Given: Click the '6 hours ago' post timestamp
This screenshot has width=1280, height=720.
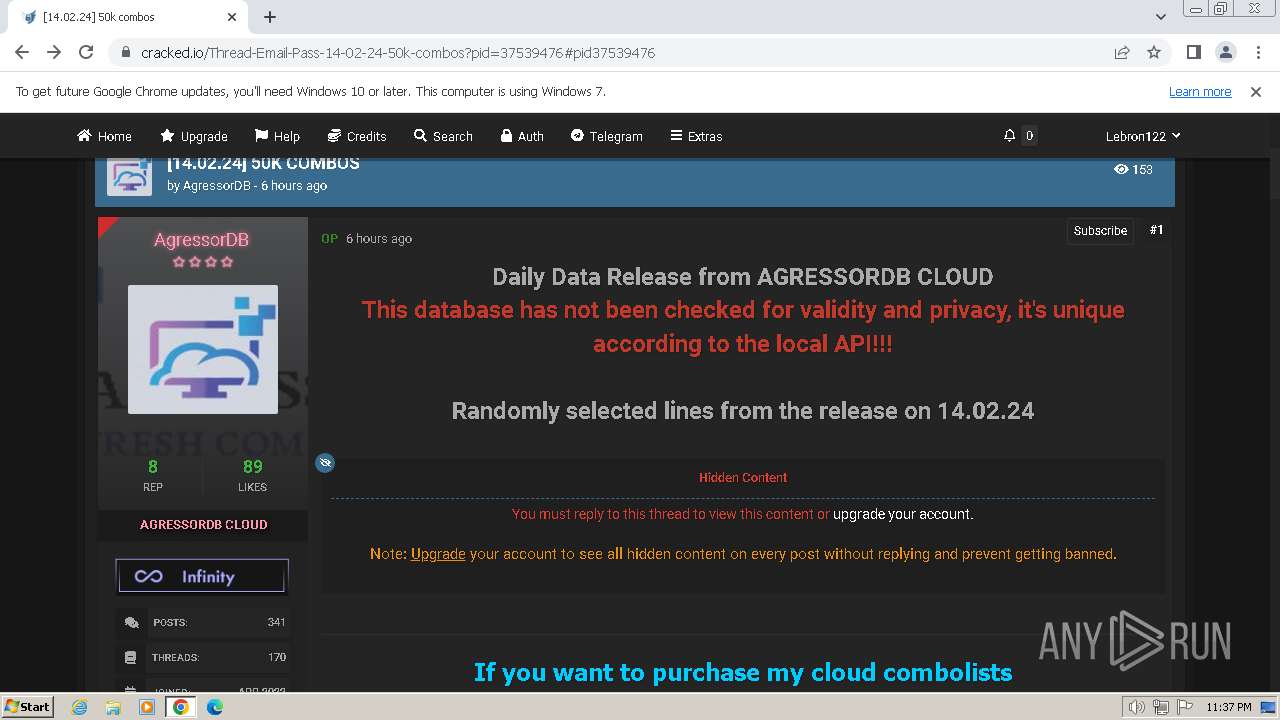Looking at the screenshot, I should click(x=379, y=239).
